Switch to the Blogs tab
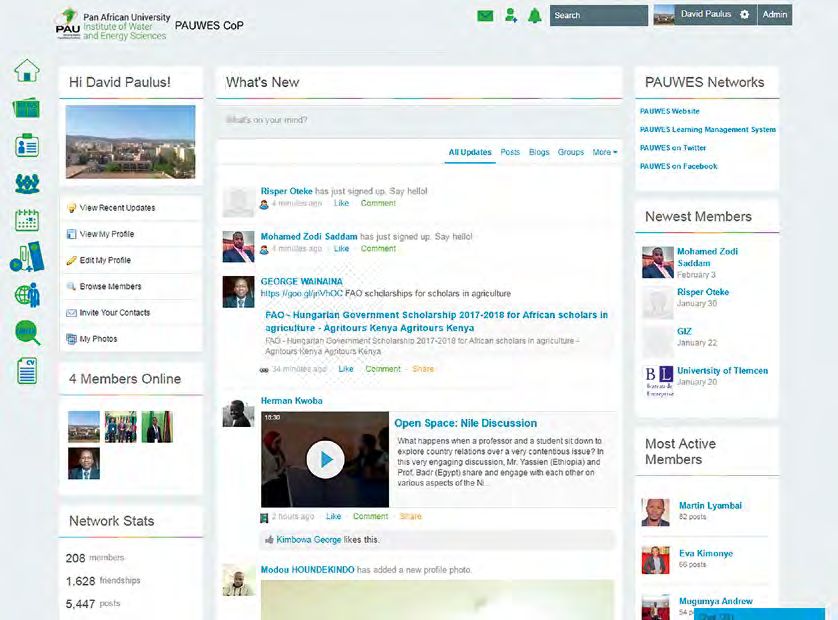The height and width of the screenshot is (620, 838). (539, 152)
